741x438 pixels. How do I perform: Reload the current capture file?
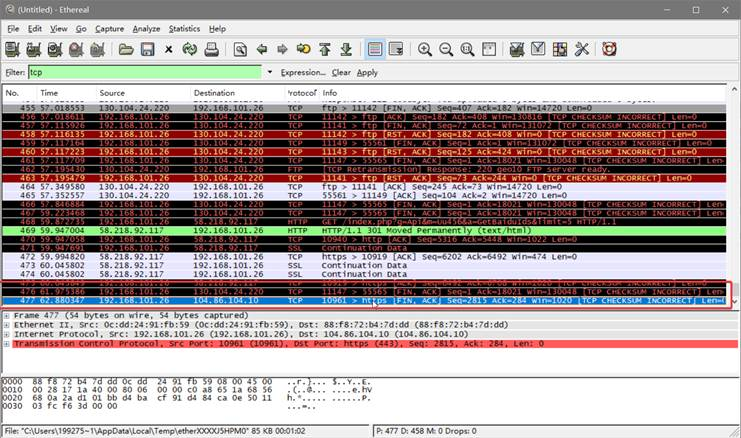pyautogui.click(x=190, y=49)
